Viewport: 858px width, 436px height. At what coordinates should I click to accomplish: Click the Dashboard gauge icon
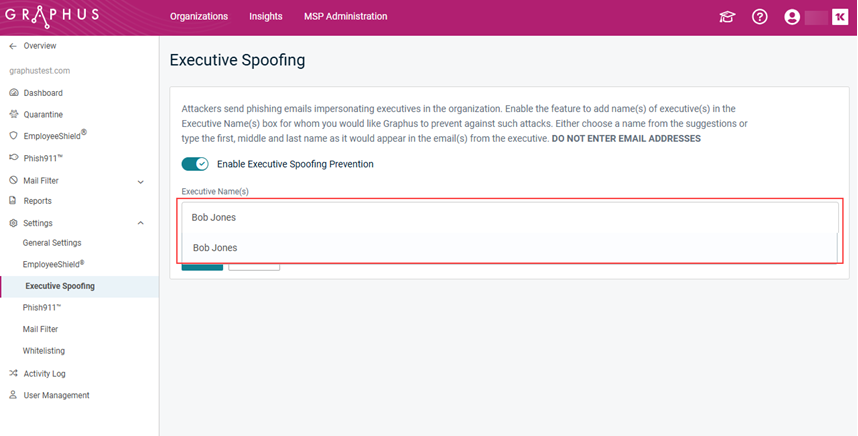pos(14,92)
